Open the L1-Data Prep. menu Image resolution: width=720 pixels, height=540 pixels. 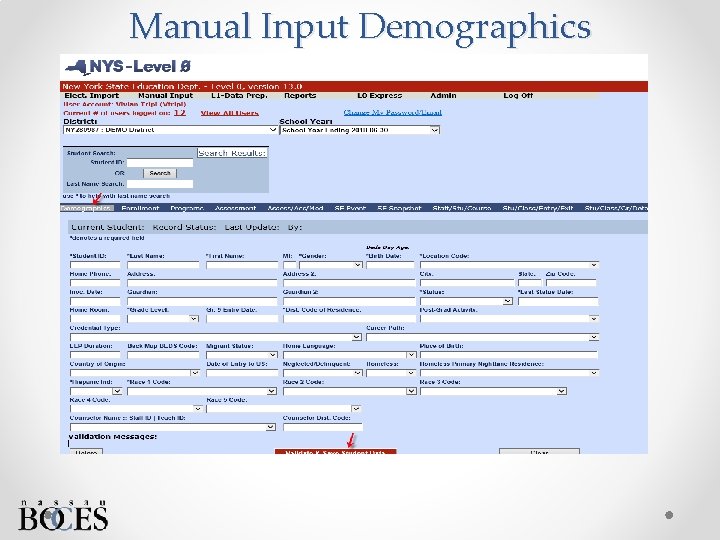(x=239, y=96)
